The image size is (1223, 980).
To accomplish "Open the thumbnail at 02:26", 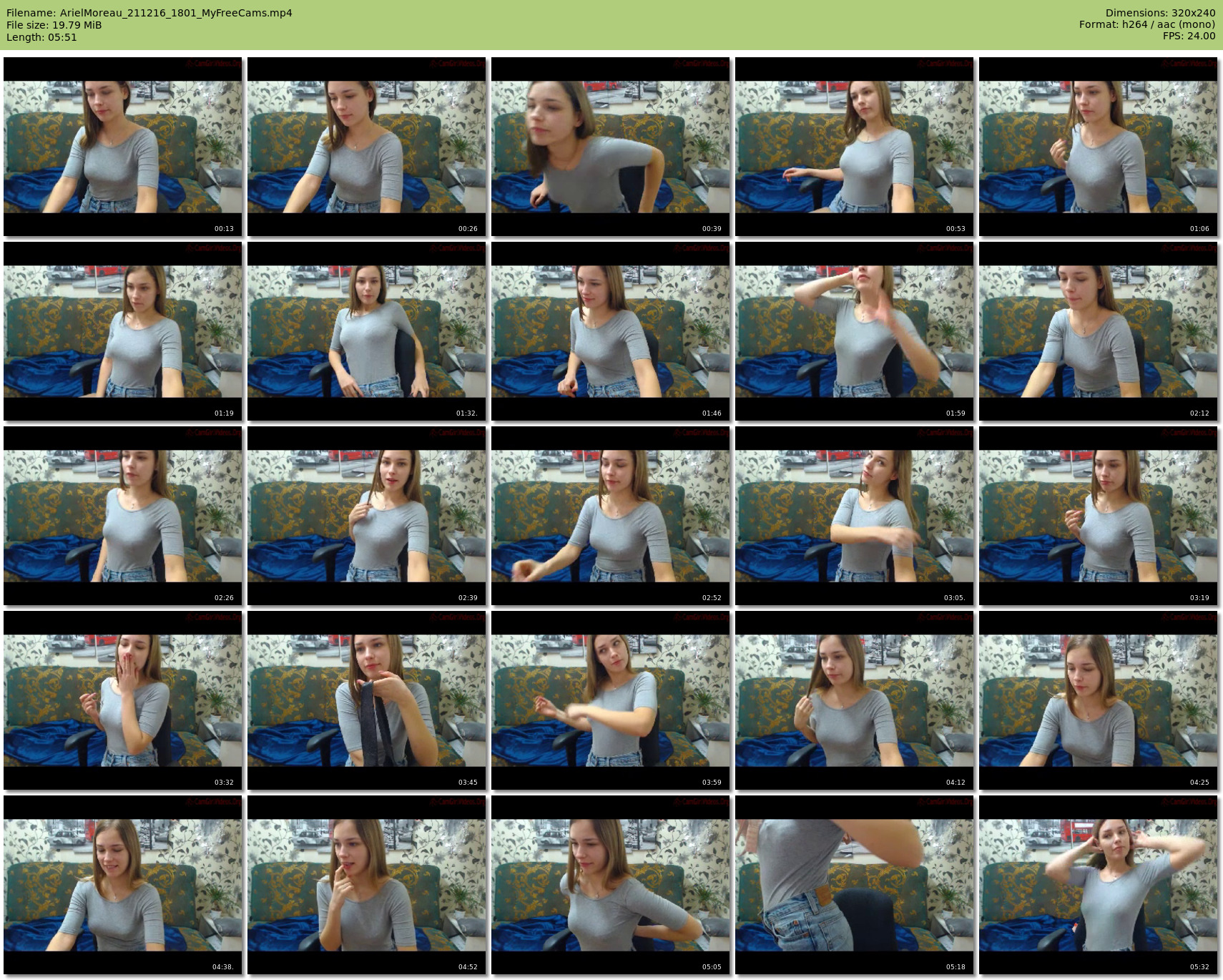I will point(123,516).
